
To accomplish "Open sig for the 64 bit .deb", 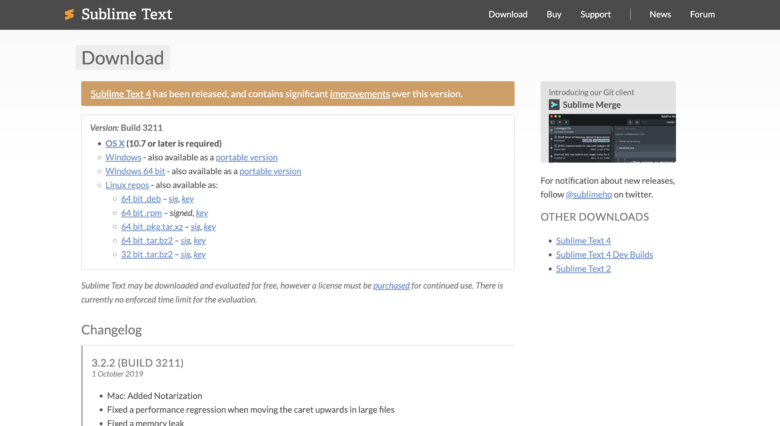I will (x=173, y=199).
